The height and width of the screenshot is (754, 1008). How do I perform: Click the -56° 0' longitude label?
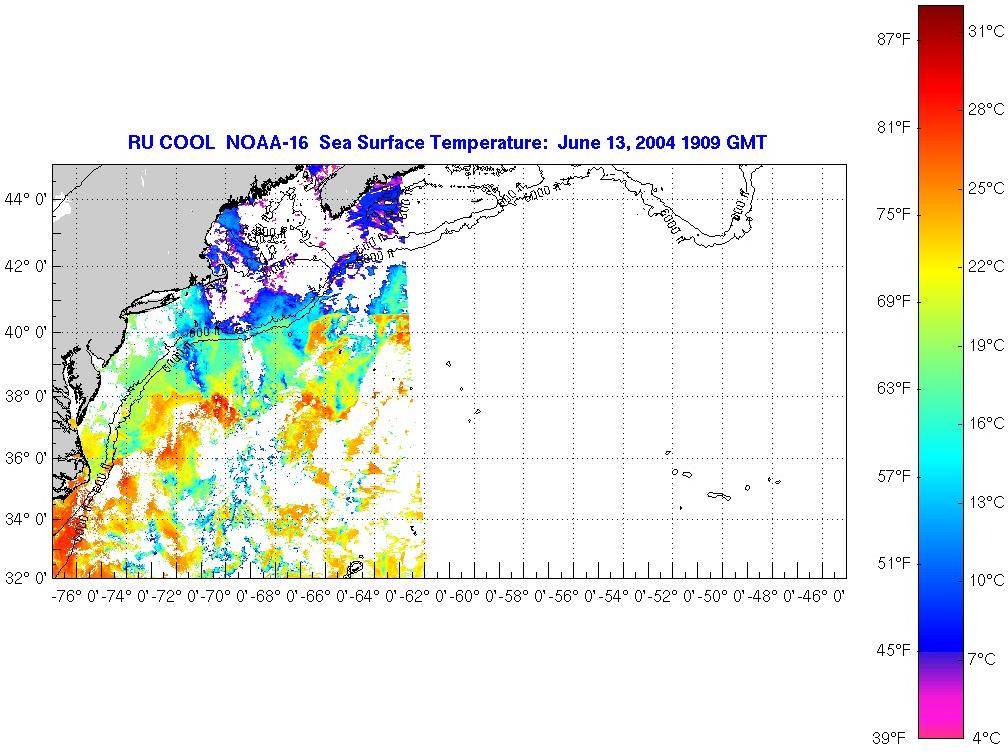click(x=573, y=597)
